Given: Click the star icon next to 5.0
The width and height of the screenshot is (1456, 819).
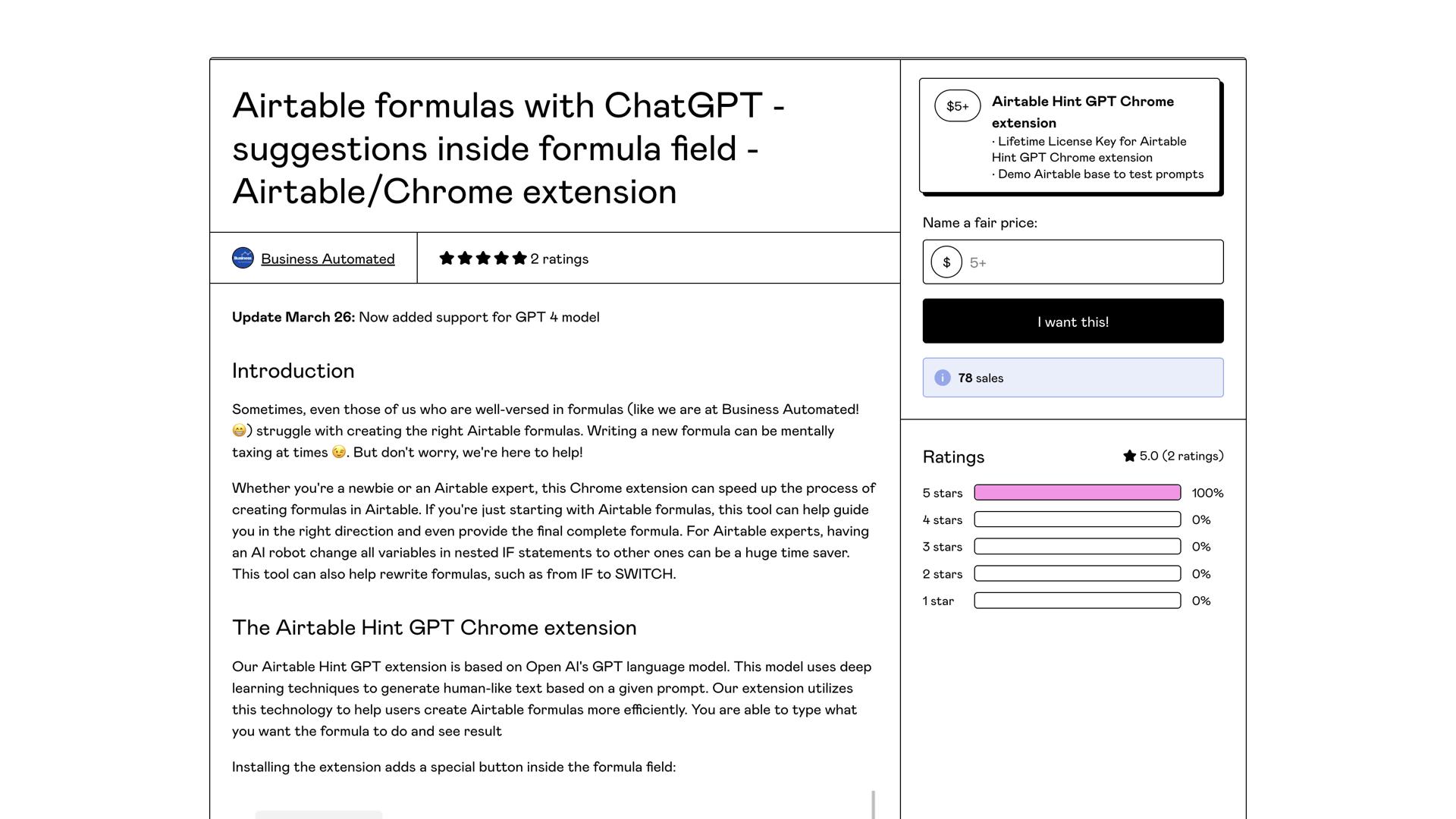Looking at the screenshot, I should pyautogui.click(x=1129, y=456).
